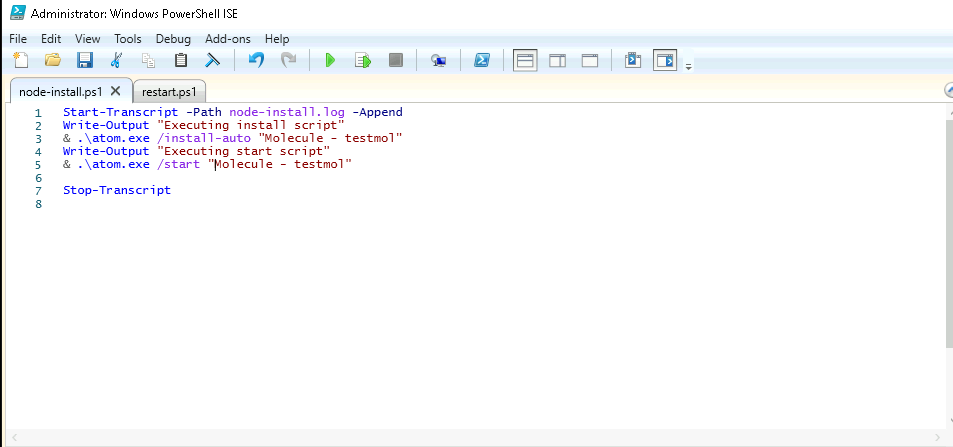The width and height of the screenshot is (953, 447).
Task: Click PowerShell ISE title bar icon
Action: [18, 13]
